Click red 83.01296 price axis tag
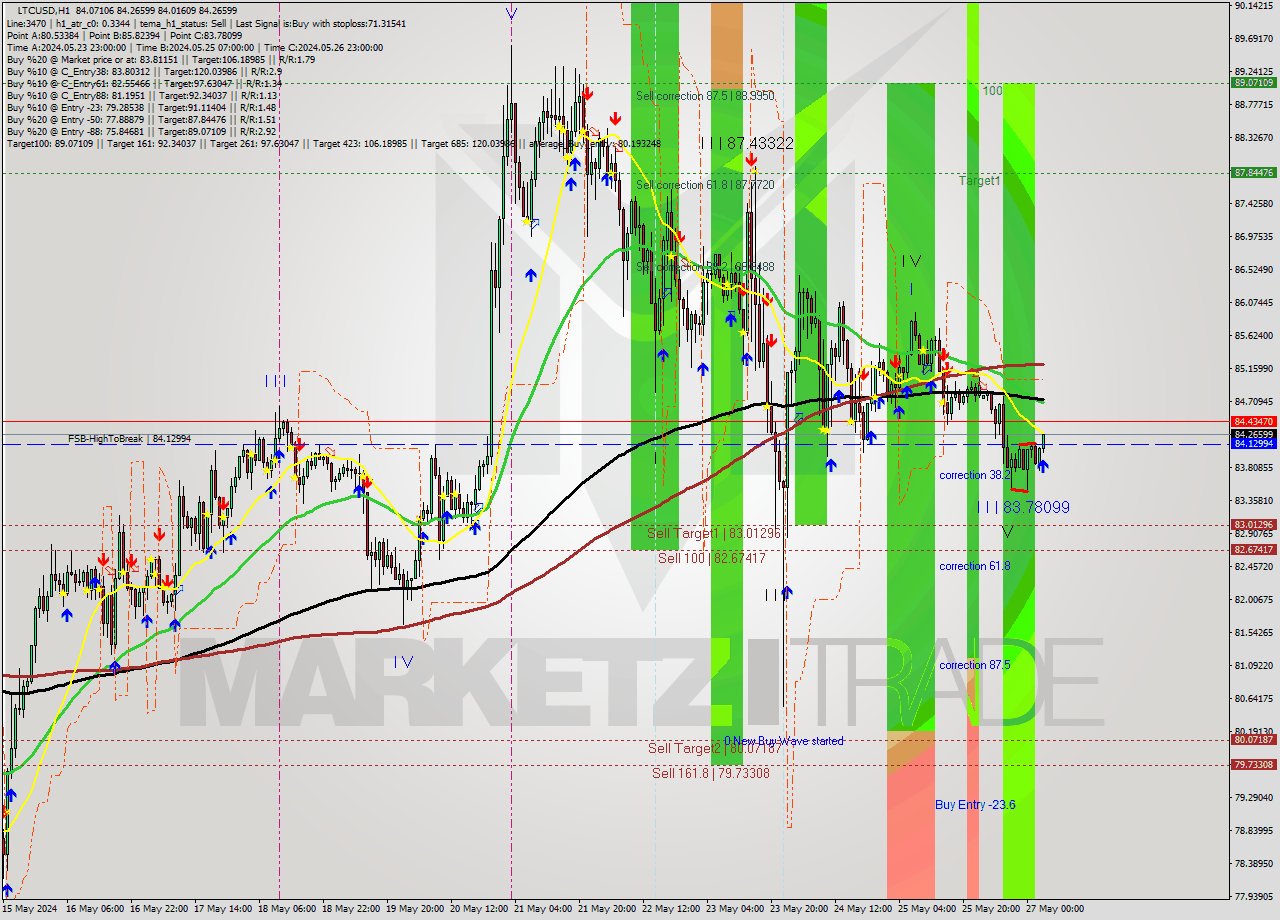This screenshot has width=1280, height=920. [1253, 525]
